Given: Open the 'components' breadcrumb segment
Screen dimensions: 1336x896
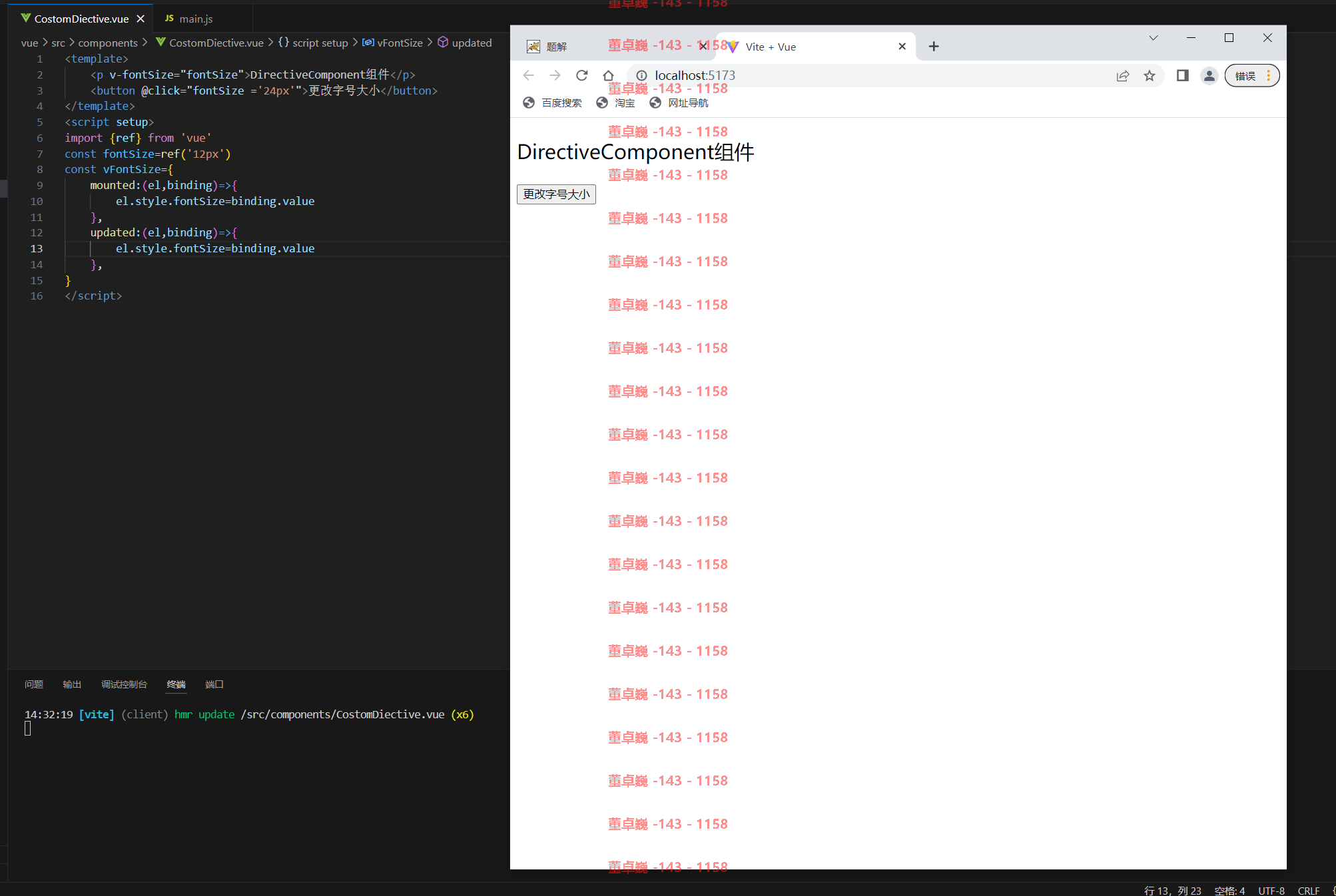Looking at the screenshot, I should 108,43.
